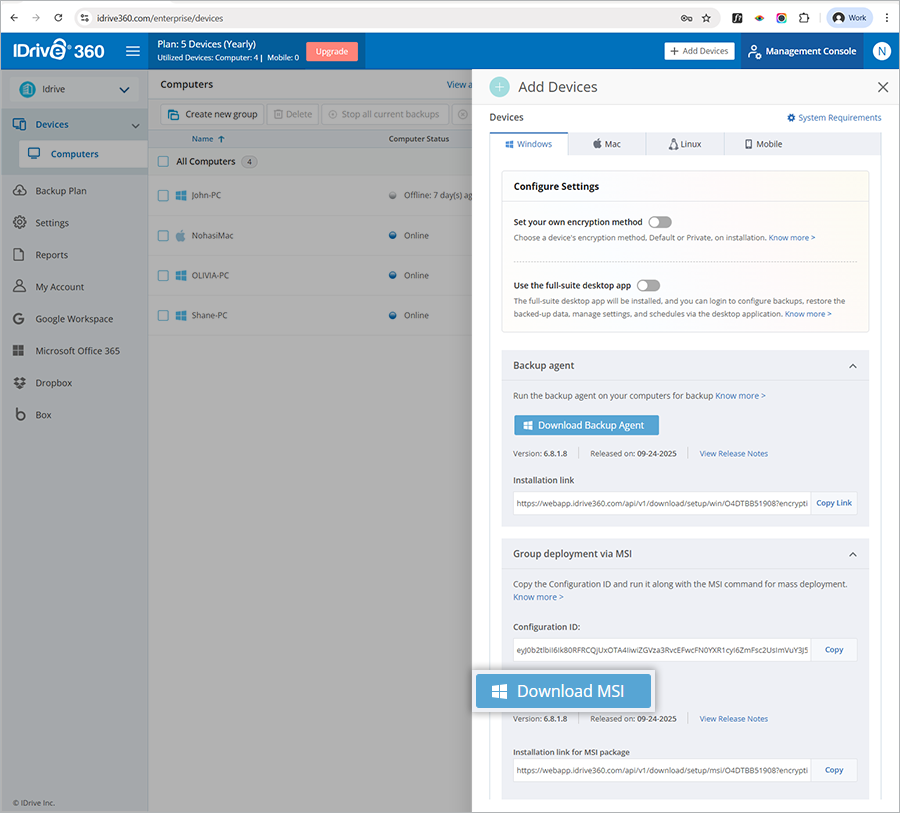Open Settings gear in sidebar
The width and height of the screenshot is (900, 813).
[x=19, y=223]
